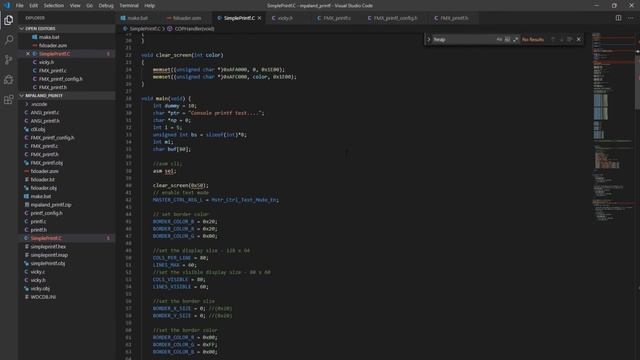The width and height of the screenshot is (640, 360).
Task: Click the split editor icon
Action: pos(618,18)
